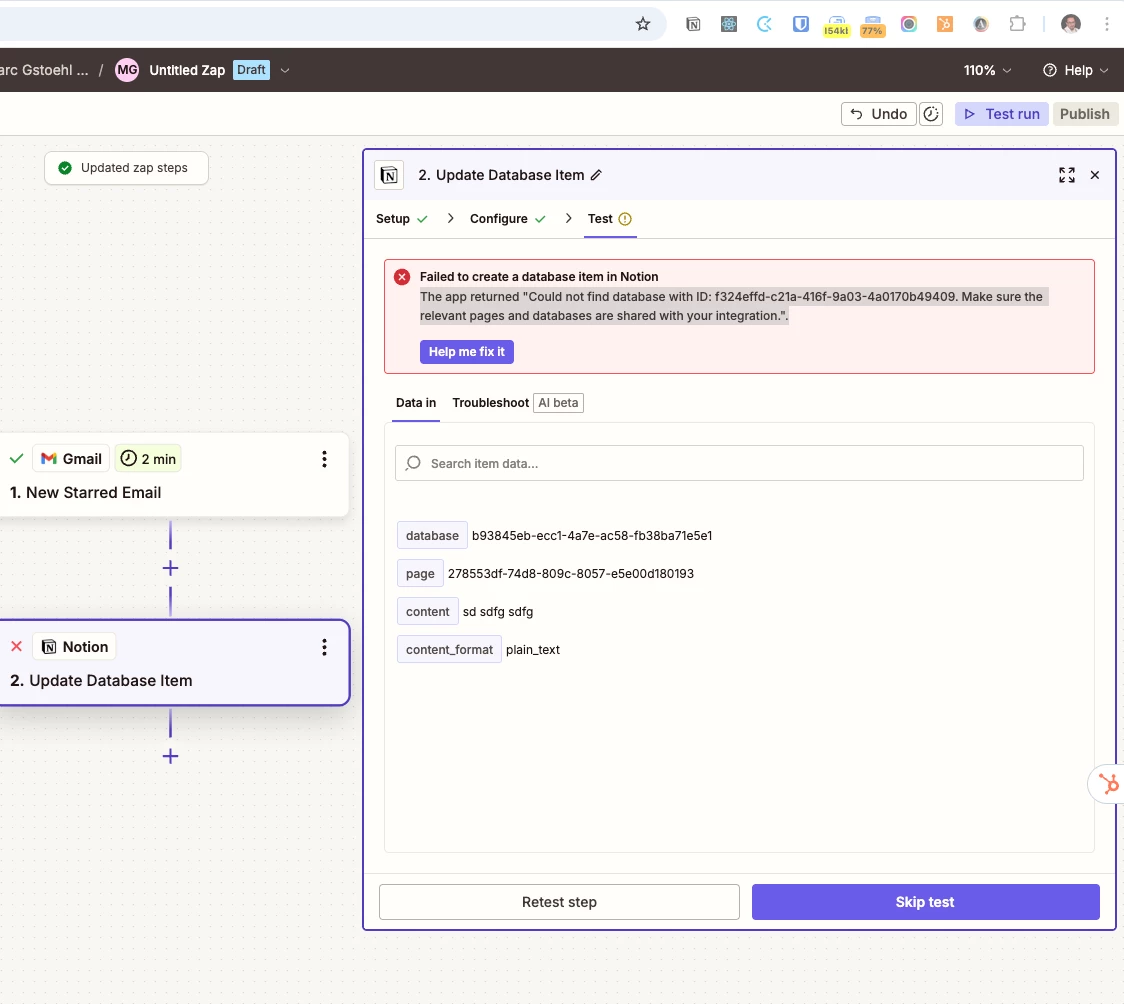Viewport: 1124px width, 1004px height.
Task: Open HubSpot chat widget
Action: (x=1108, y=784)
